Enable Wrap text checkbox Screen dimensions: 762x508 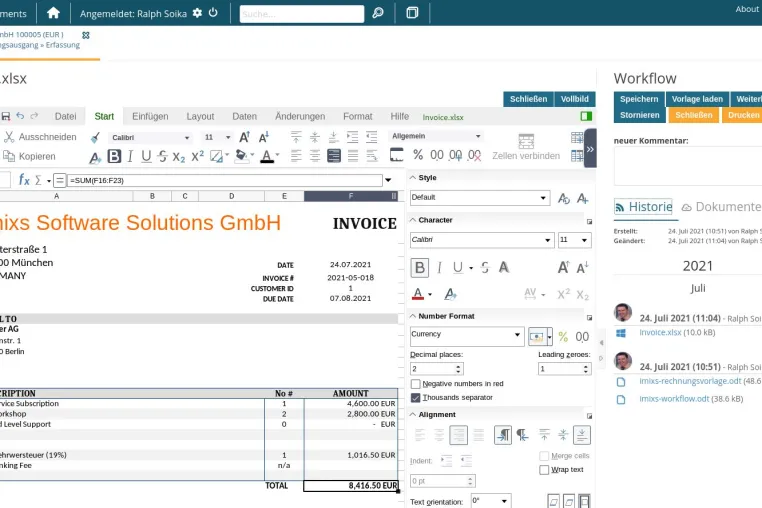544,470
